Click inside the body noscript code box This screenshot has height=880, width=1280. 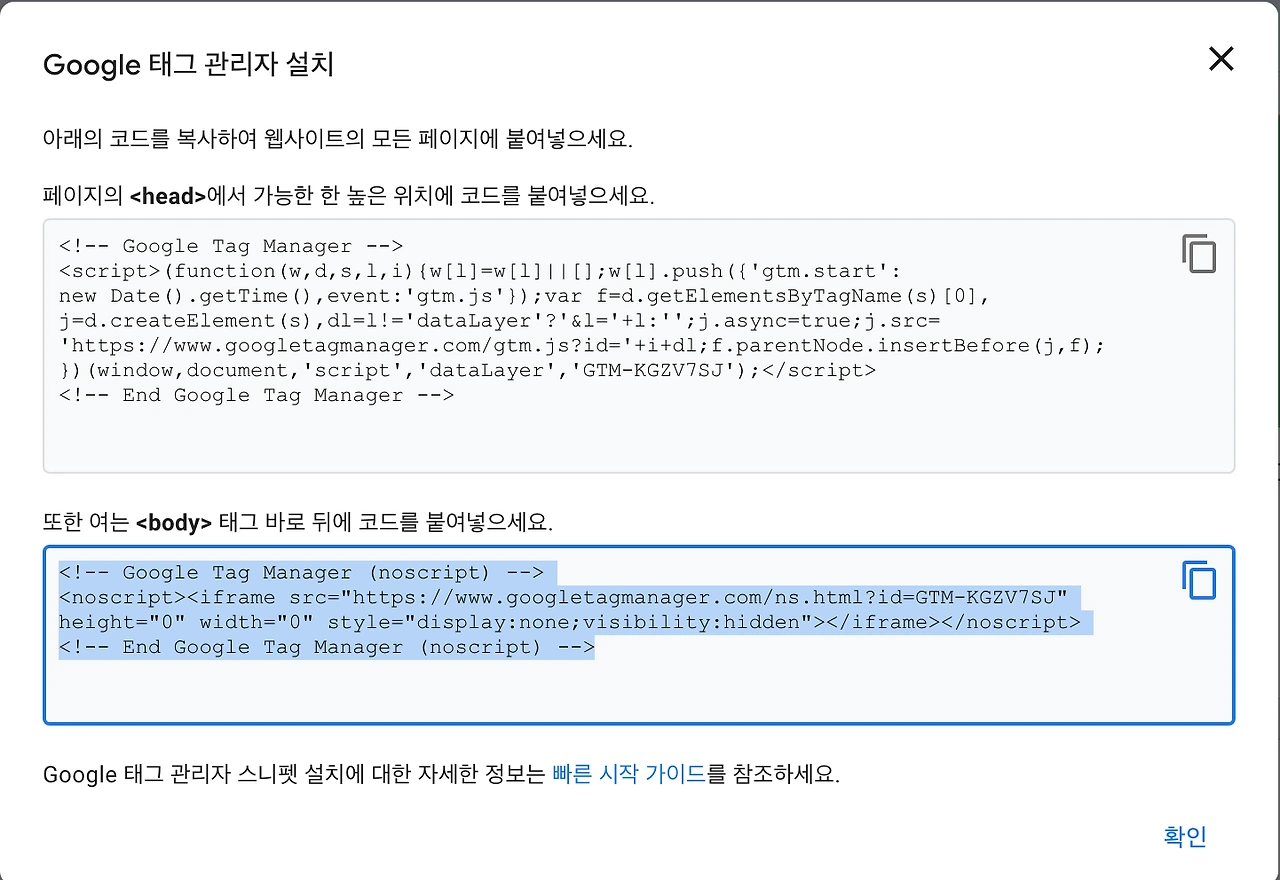pos(639,635)
